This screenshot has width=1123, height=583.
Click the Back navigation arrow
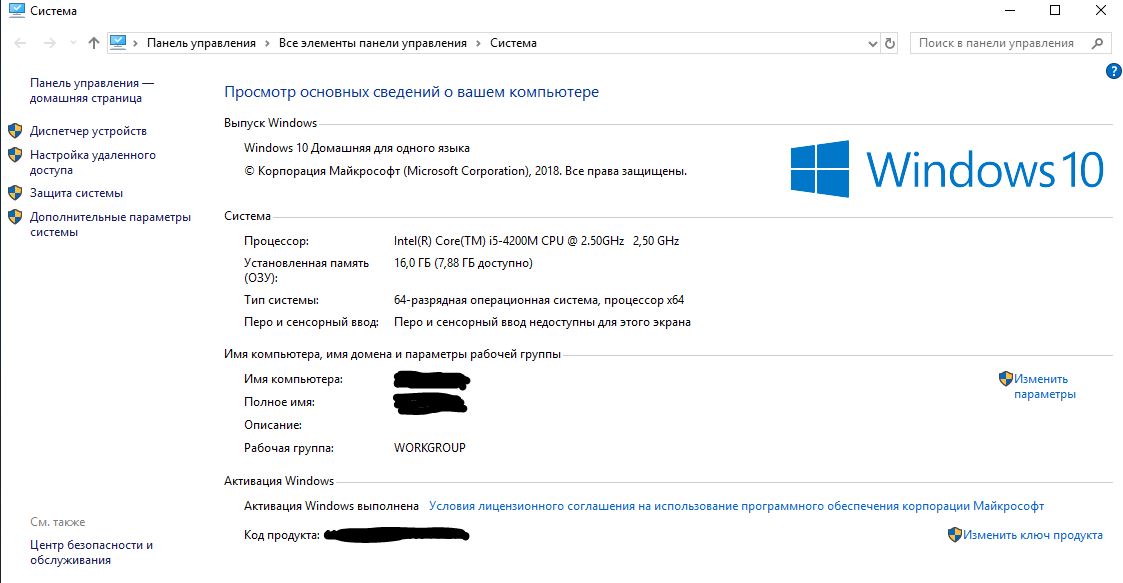coord(20,43)
